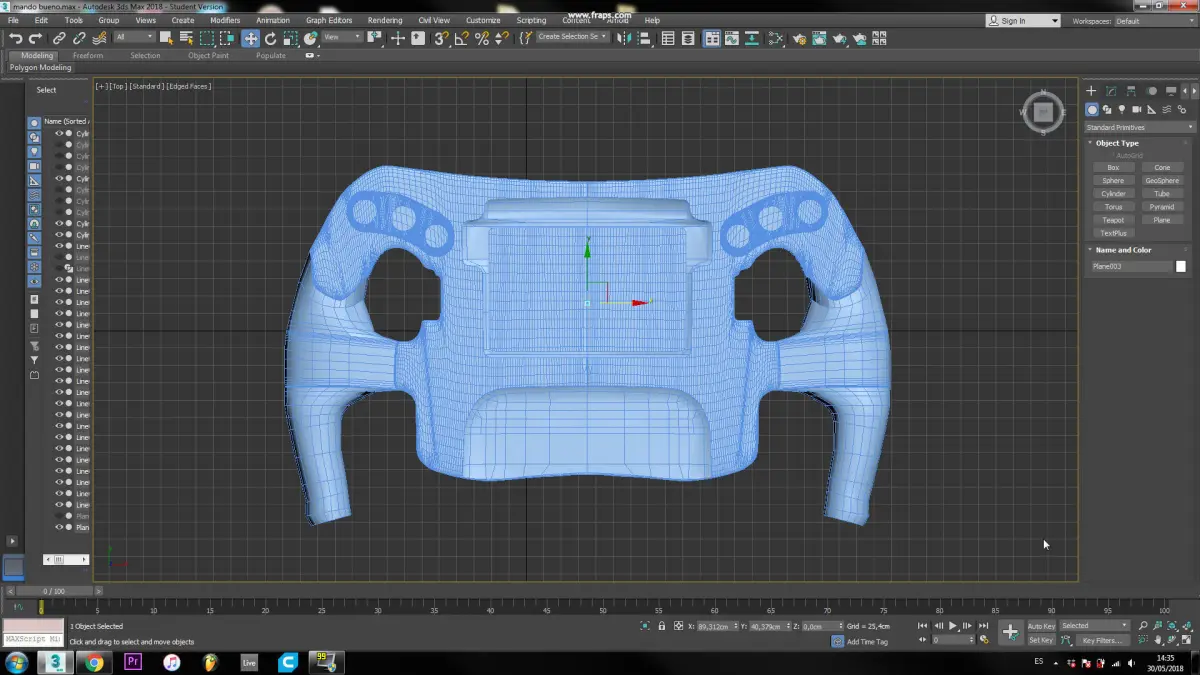Image resolution: width=1200 pixels, height=675 pixels.
Task: Collapse the Name and Color rollout
Action: [1123, 250]
